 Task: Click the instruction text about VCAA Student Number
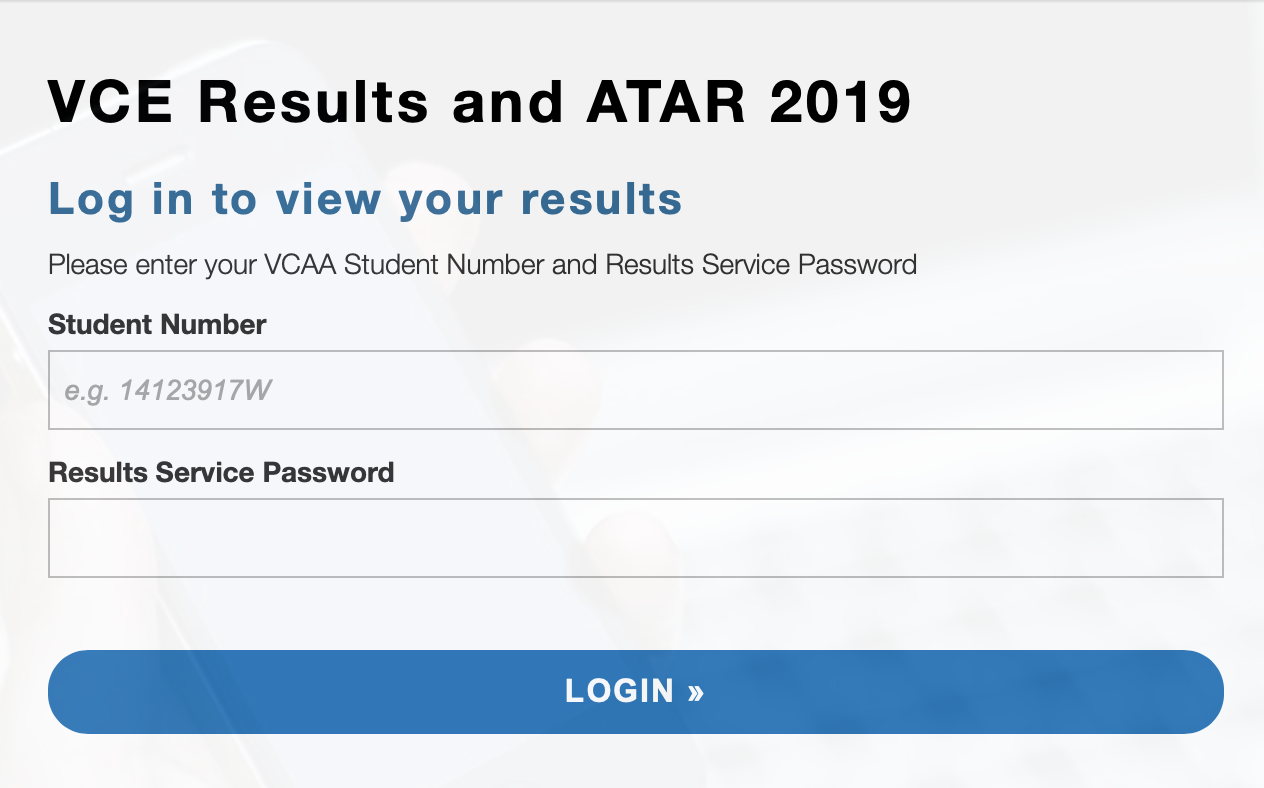[x=482, y=264]
